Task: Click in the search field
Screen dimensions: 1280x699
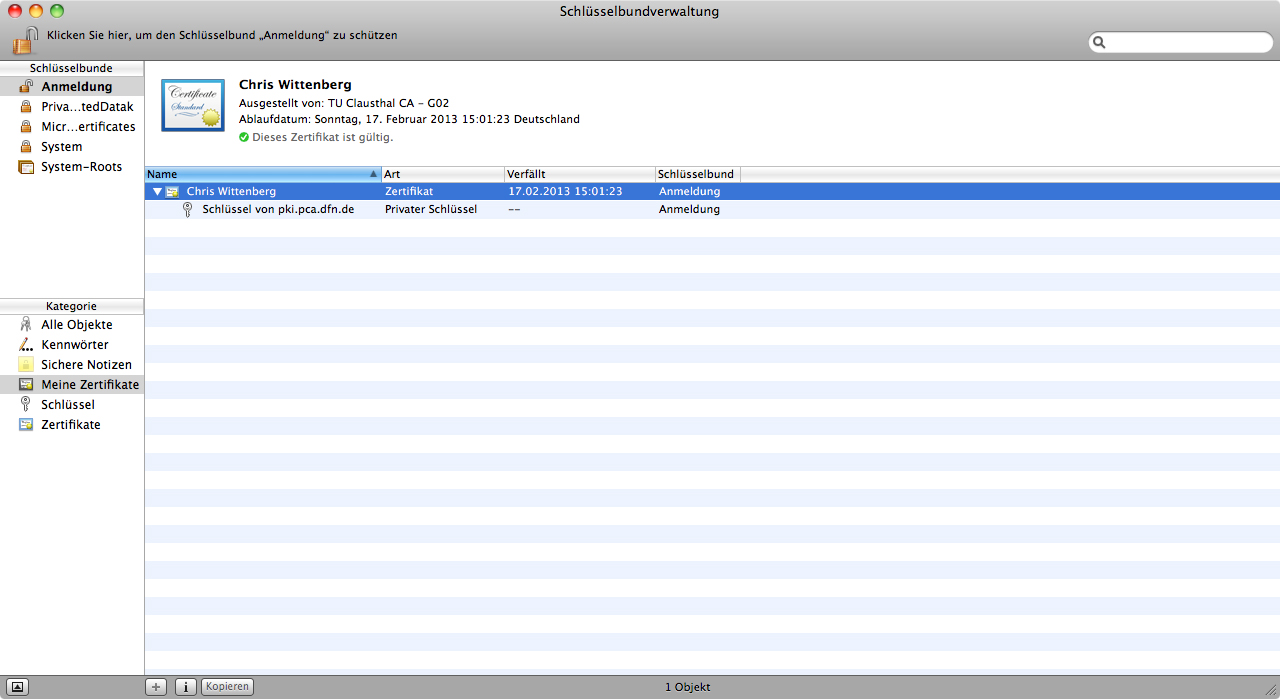Action: [1187, 43]
